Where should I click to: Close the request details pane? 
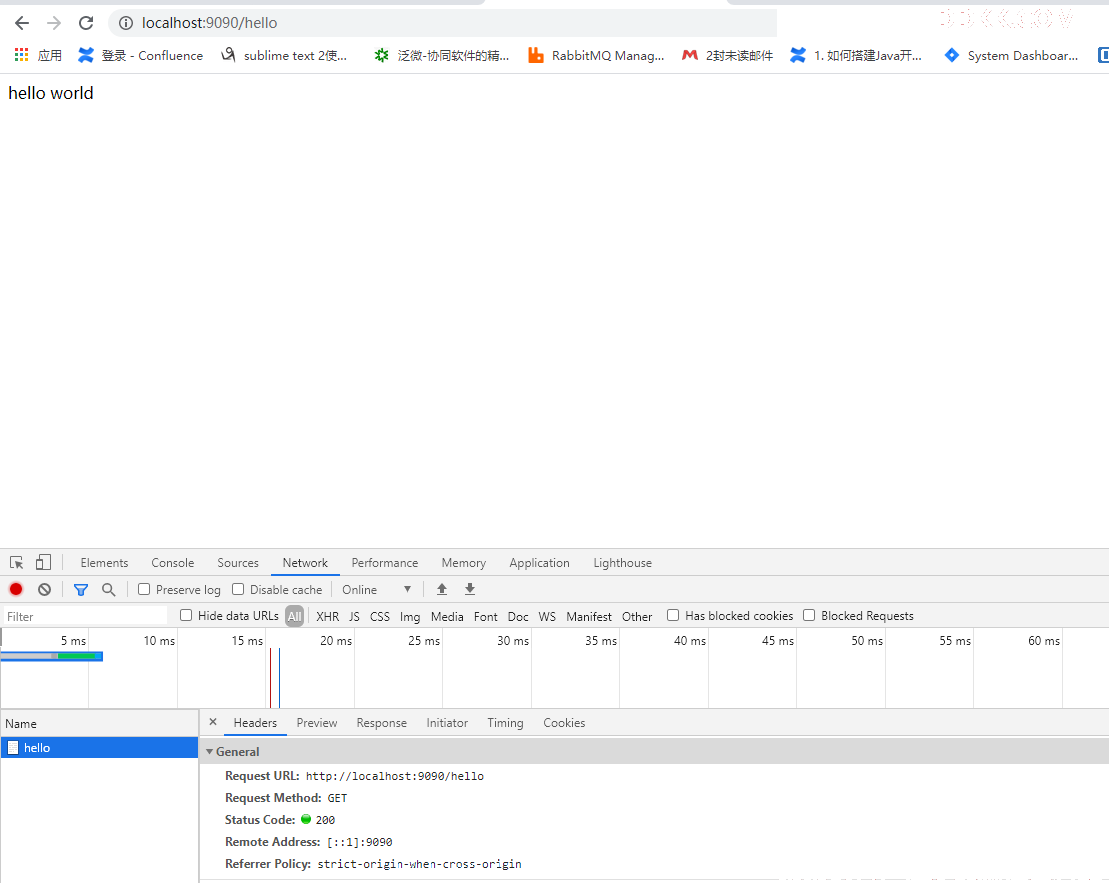tap(213, 722)
